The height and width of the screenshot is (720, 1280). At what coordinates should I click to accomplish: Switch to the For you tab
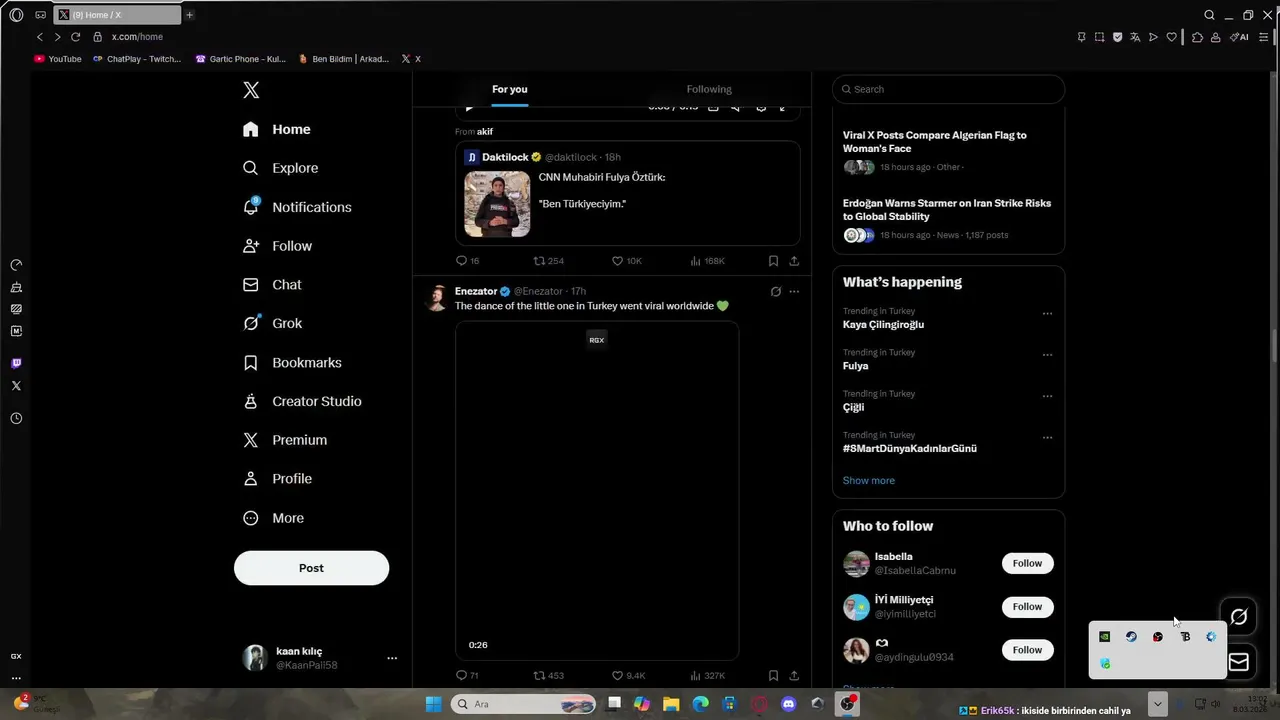[509, 89]
